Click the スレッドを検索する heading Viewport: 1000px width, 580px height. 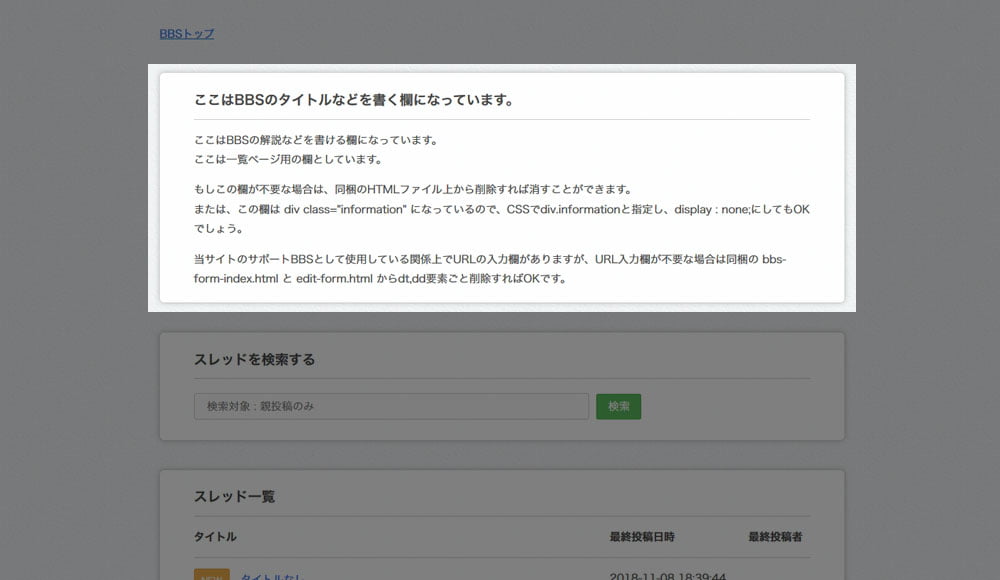[254, 360]
